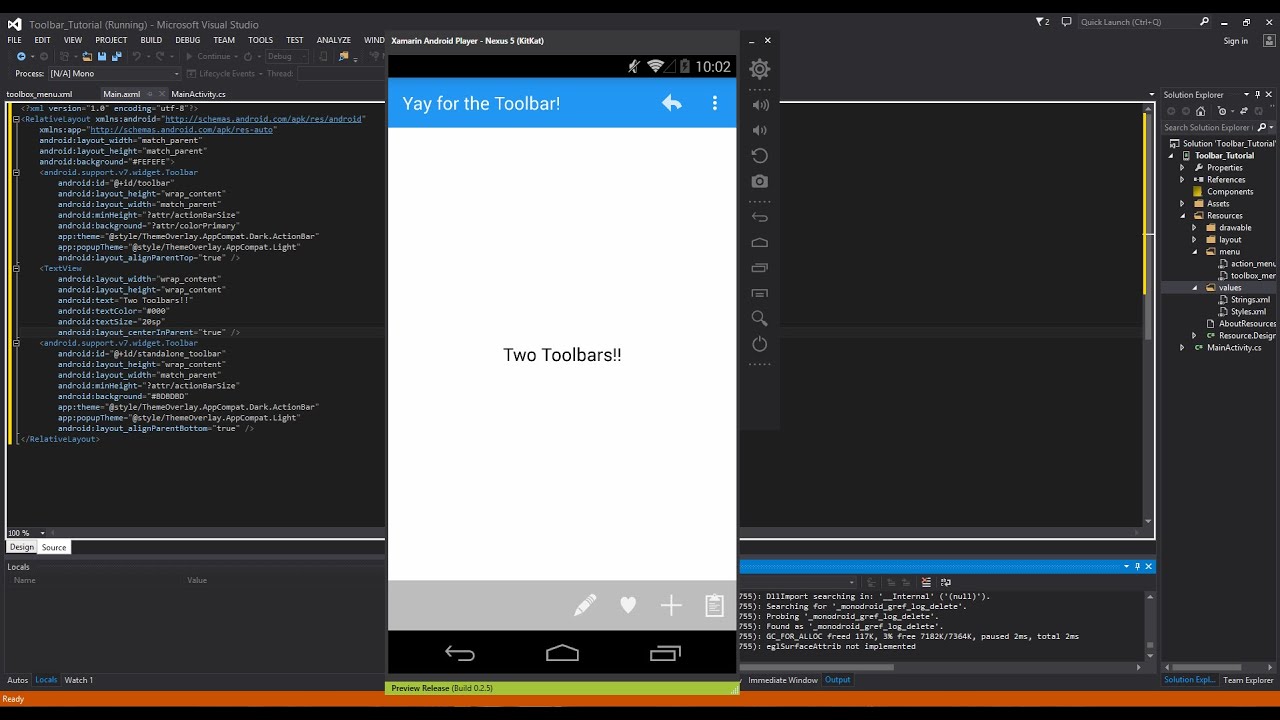This screenshot has height=720, width=1280.
Task: Toggle auto-hide pin on the Output pane
Action: (1137, 566)
